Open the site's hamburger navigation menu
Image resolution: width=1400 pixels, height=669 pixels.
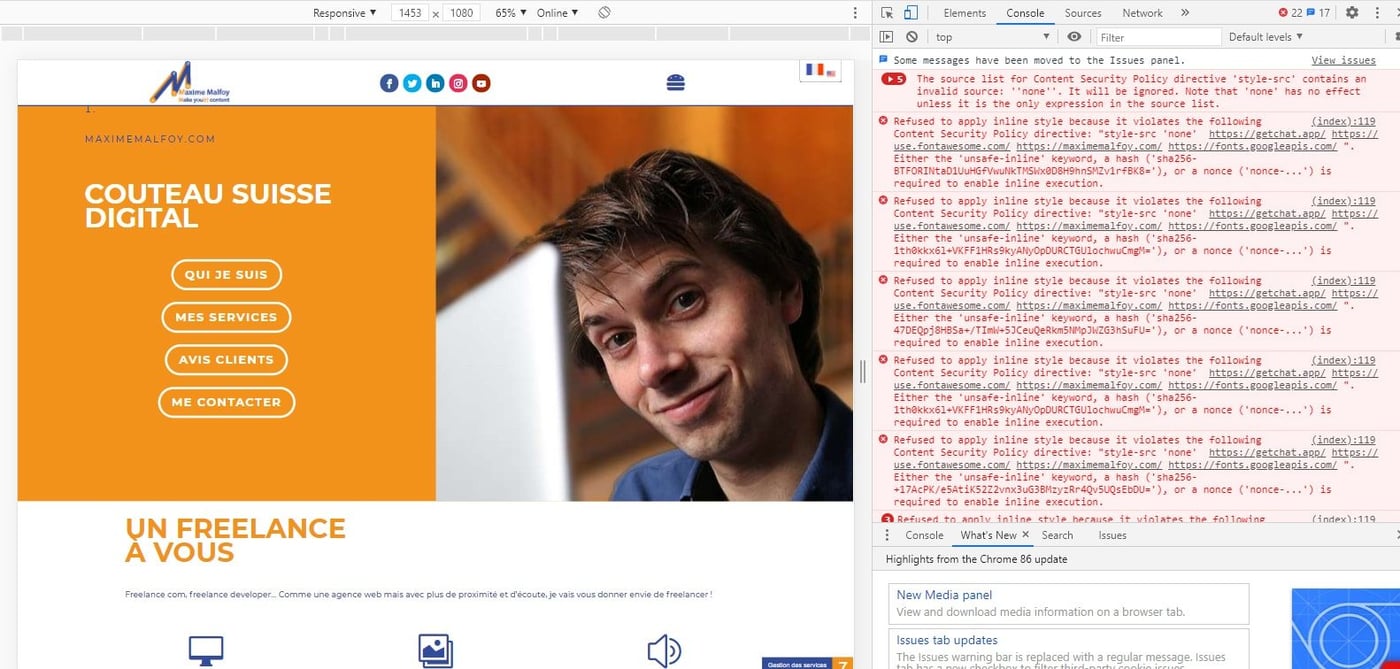[676, 83]
